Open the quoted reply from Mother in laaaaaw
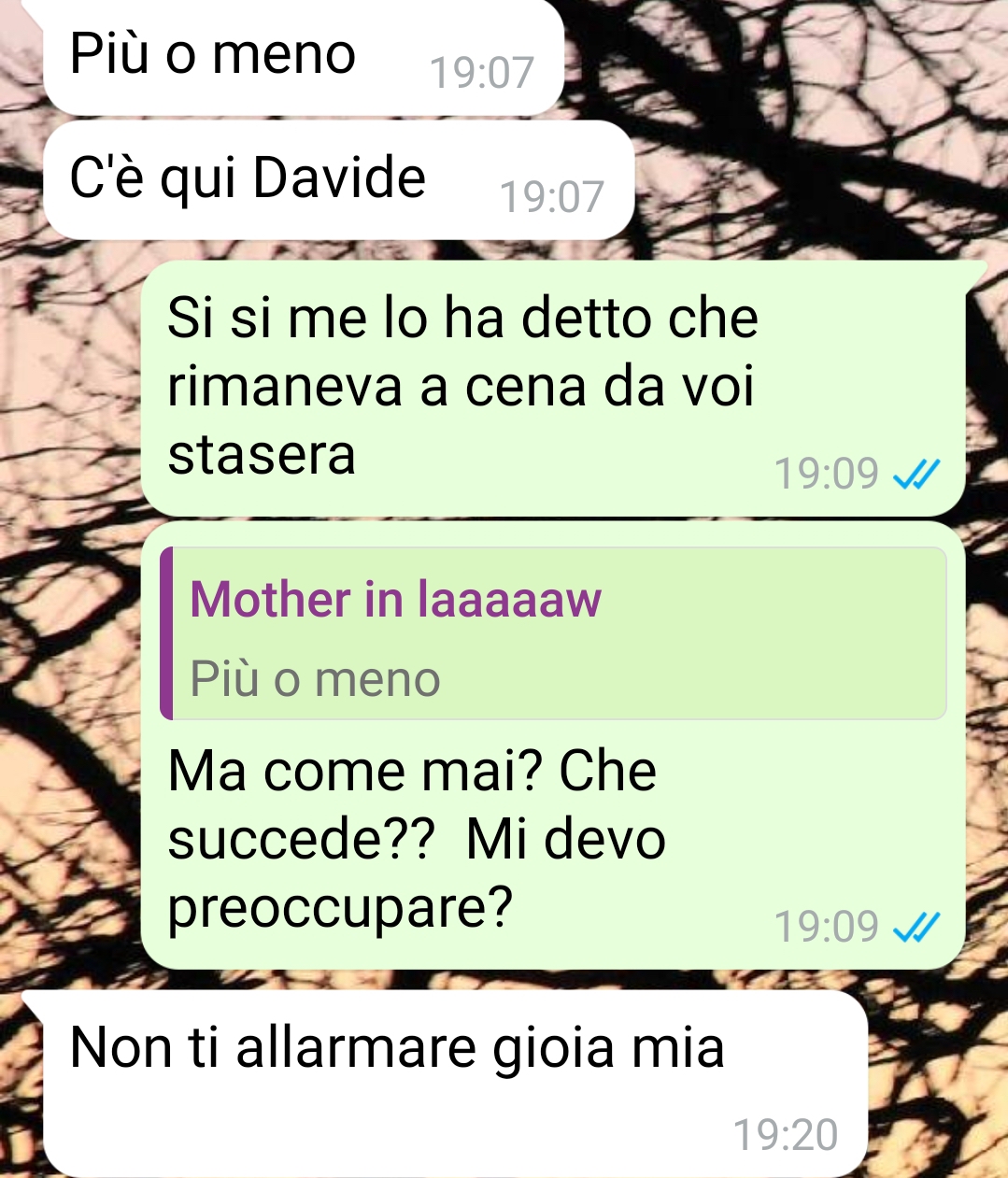1008x1178 pixels. (x=553, y=633)
